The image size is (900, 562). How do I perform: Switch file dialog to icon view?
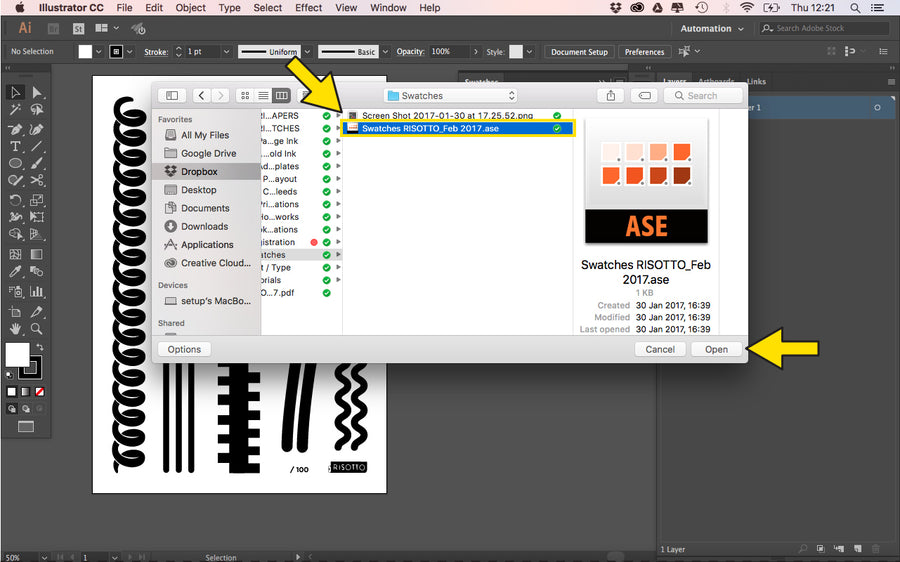[x=245, y=96]
